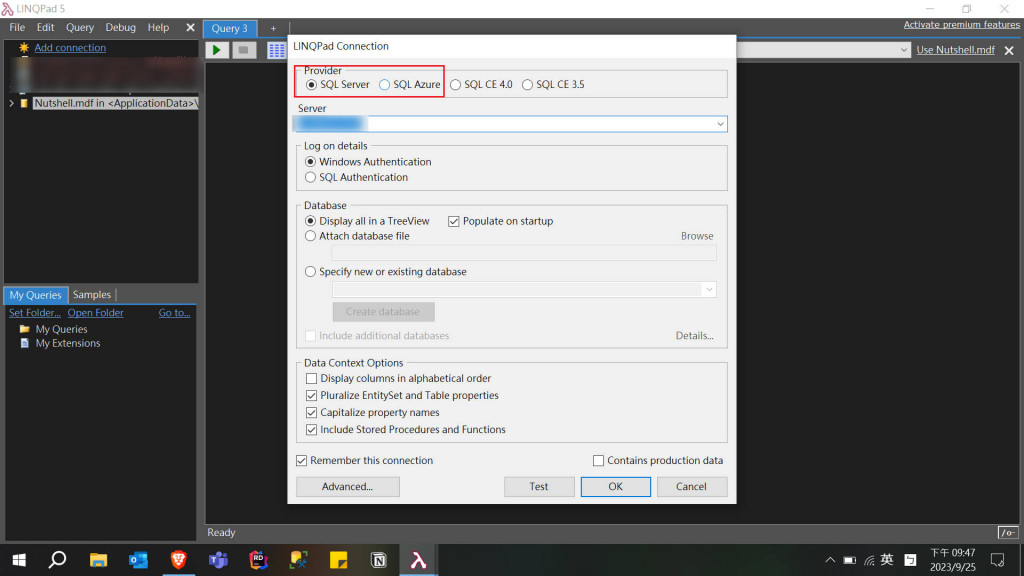Screen dimensions: 1024x576
Task: Open Microsoft Teams from the taskbar
Action: [218, 560]
